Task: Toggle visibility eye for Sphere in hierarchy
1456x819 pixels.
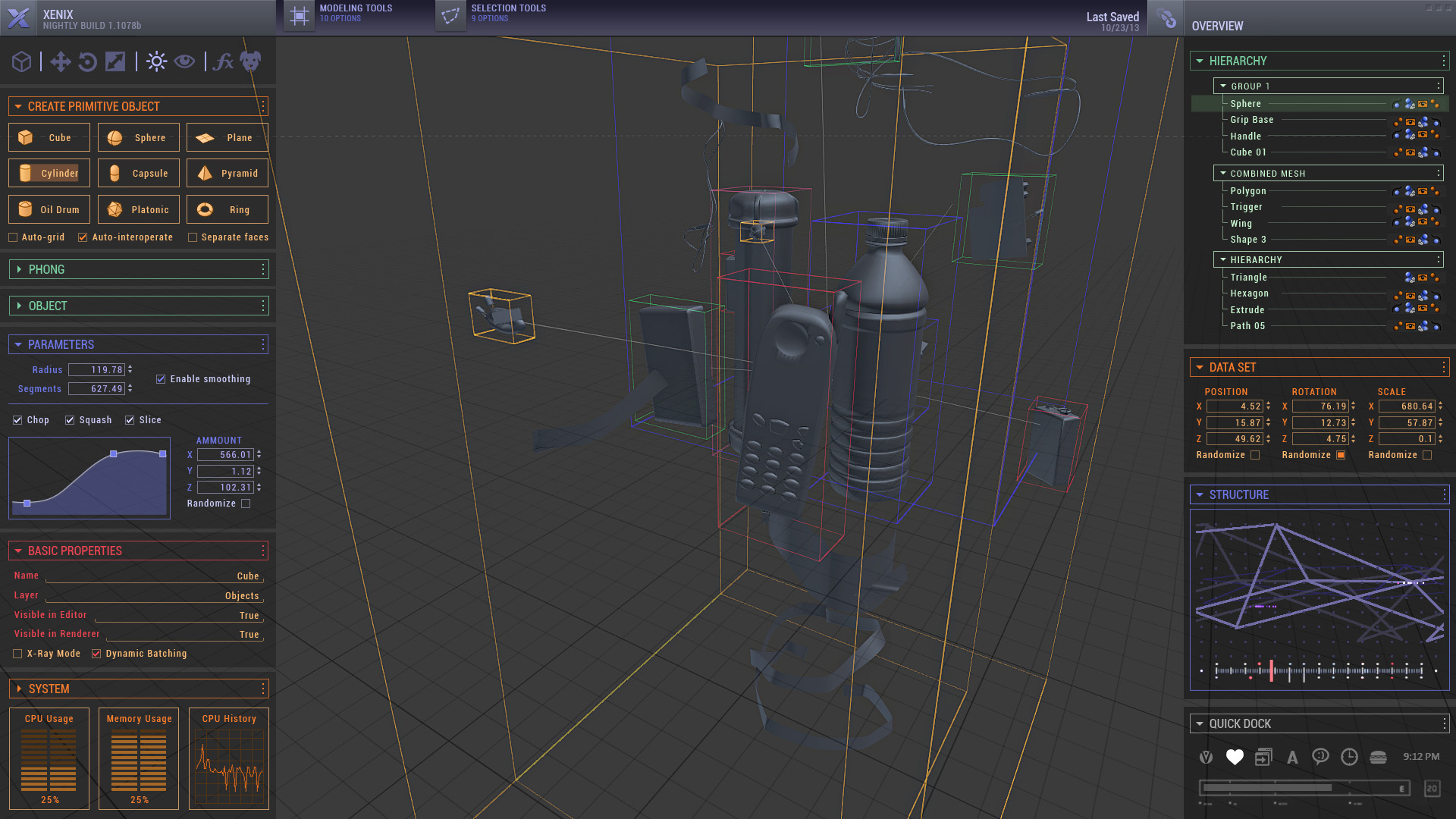Action: 1423,104
